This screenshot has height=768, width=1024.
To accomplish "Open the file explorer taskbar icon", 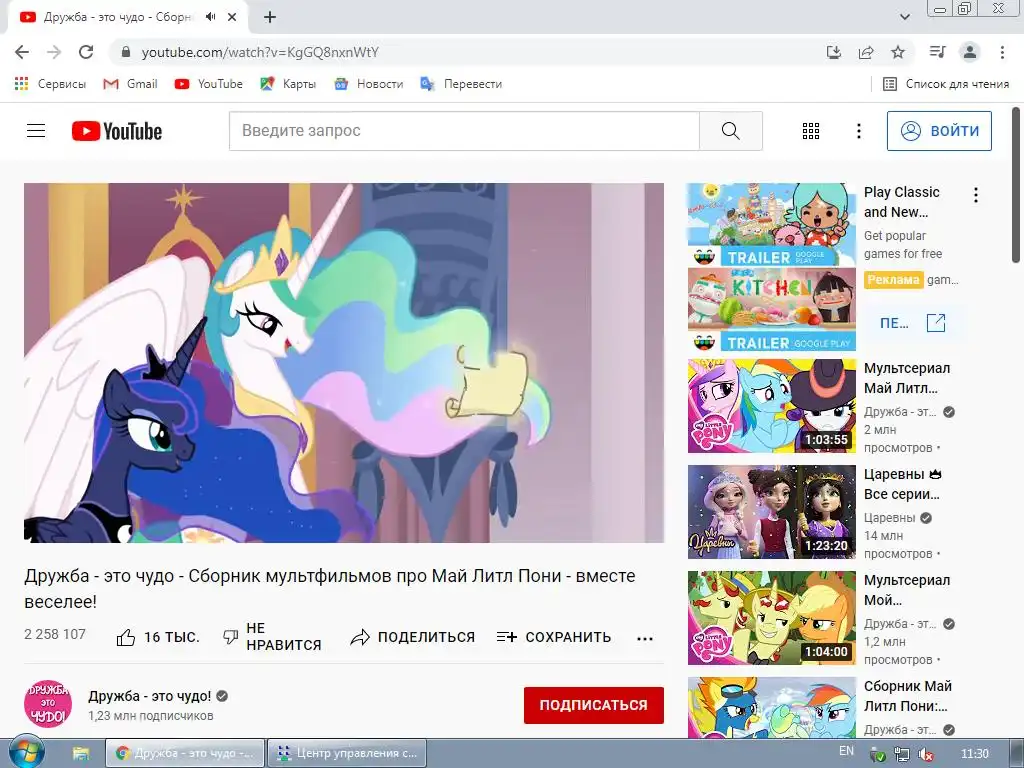I will (81, 753).
